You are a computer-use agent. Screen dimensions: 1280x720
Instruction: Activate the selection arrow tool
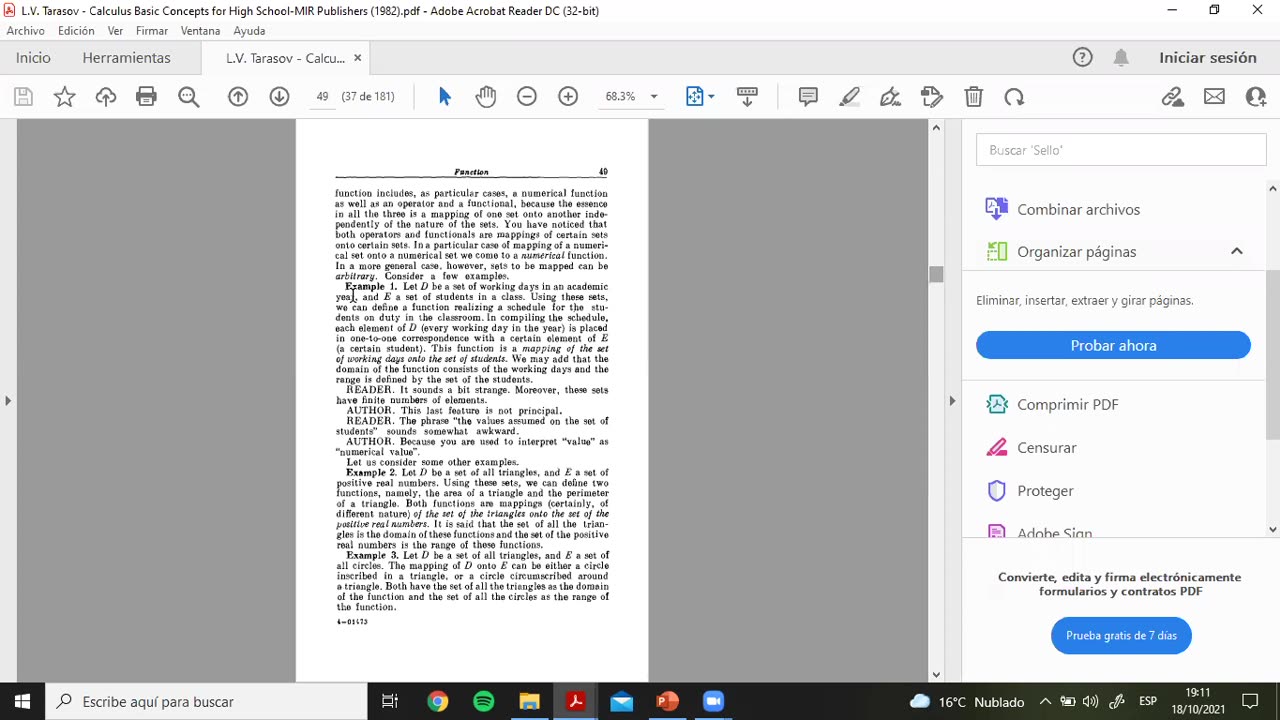point(445,97)
